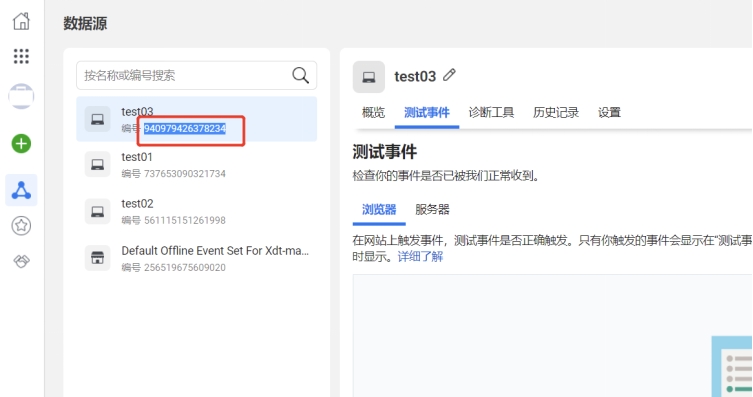Select the 浏览器 sub-tab
753x397 pixels.
click(379, 210)
